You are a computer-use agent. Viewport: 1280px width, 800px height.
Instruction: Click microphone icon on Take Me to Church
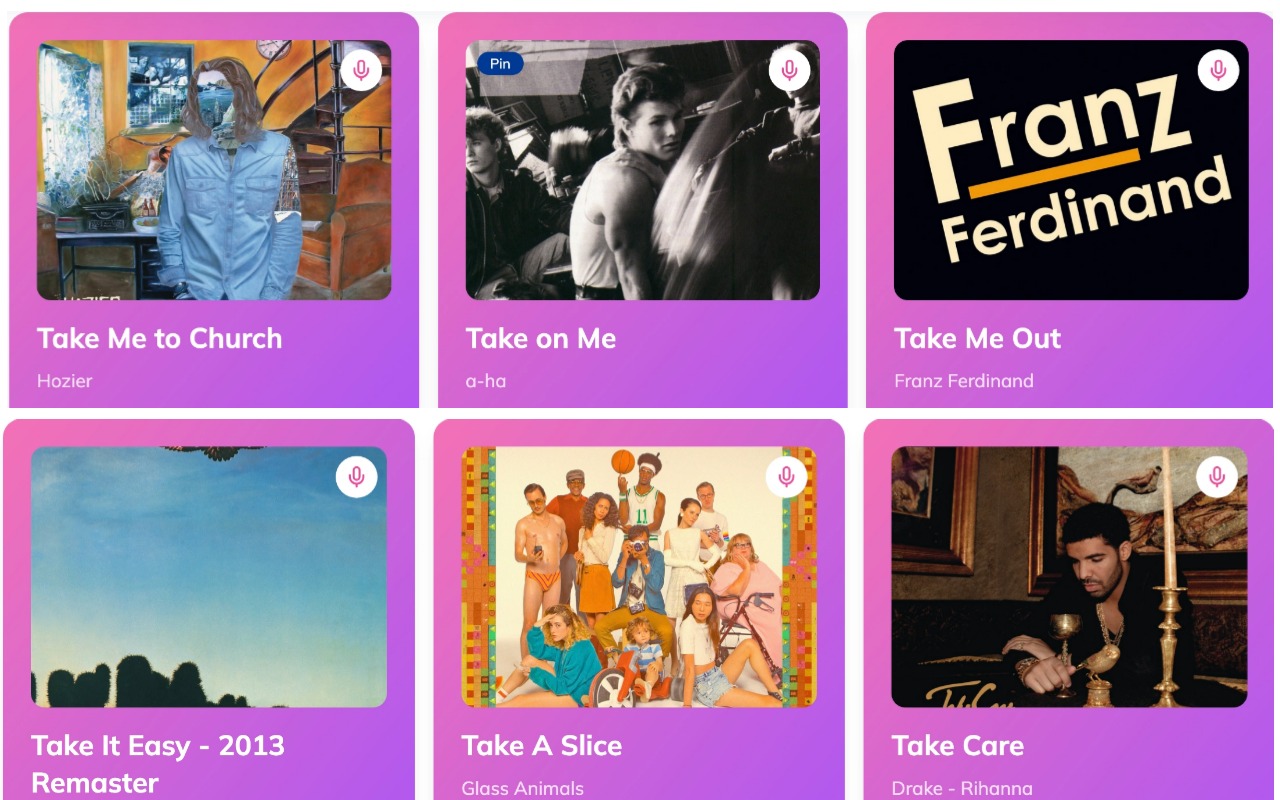click(x=361, y=70)
